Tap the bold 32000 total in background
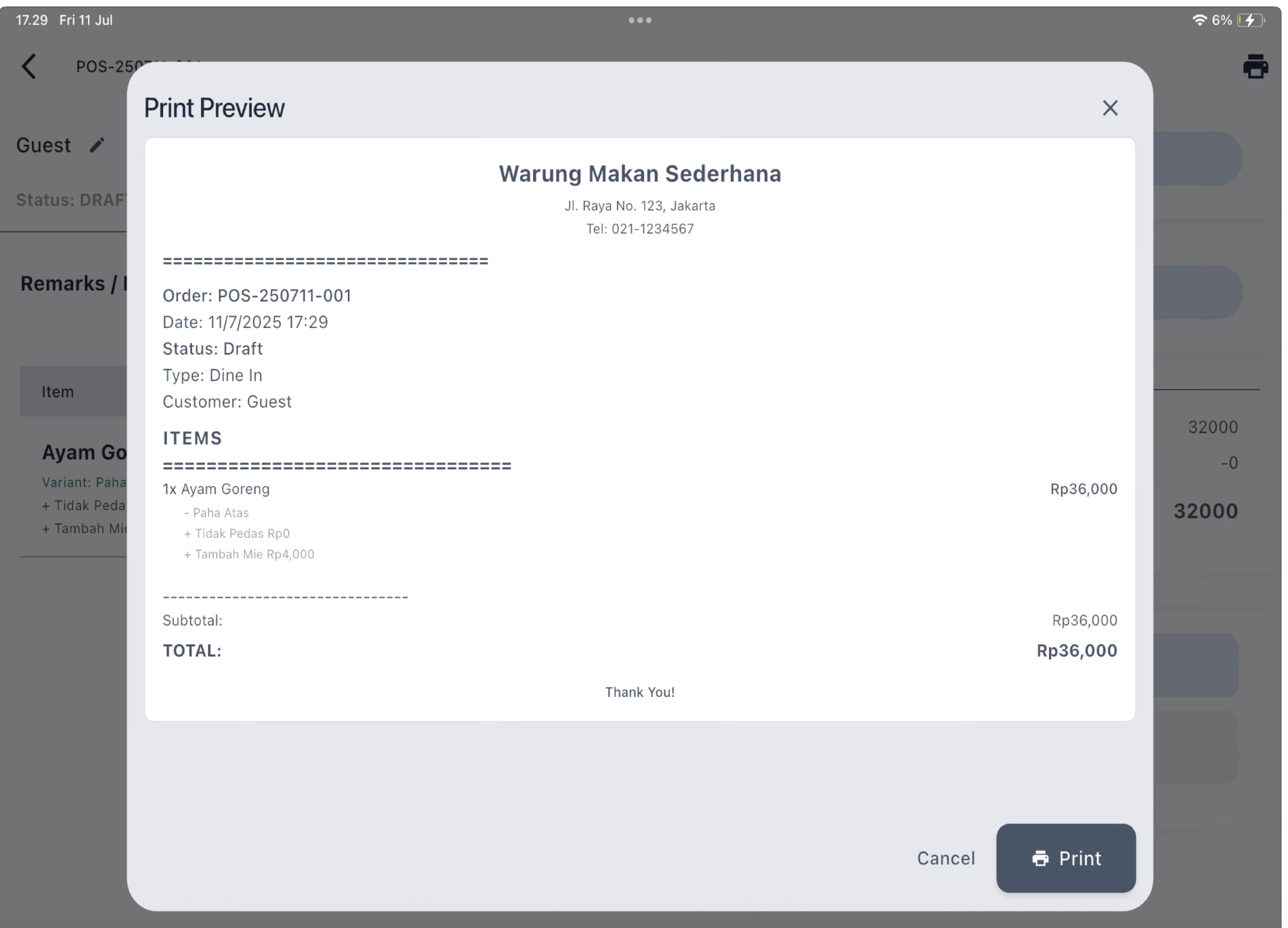The width and height of the screenshot is (1288, 928). click(1205, 511)
